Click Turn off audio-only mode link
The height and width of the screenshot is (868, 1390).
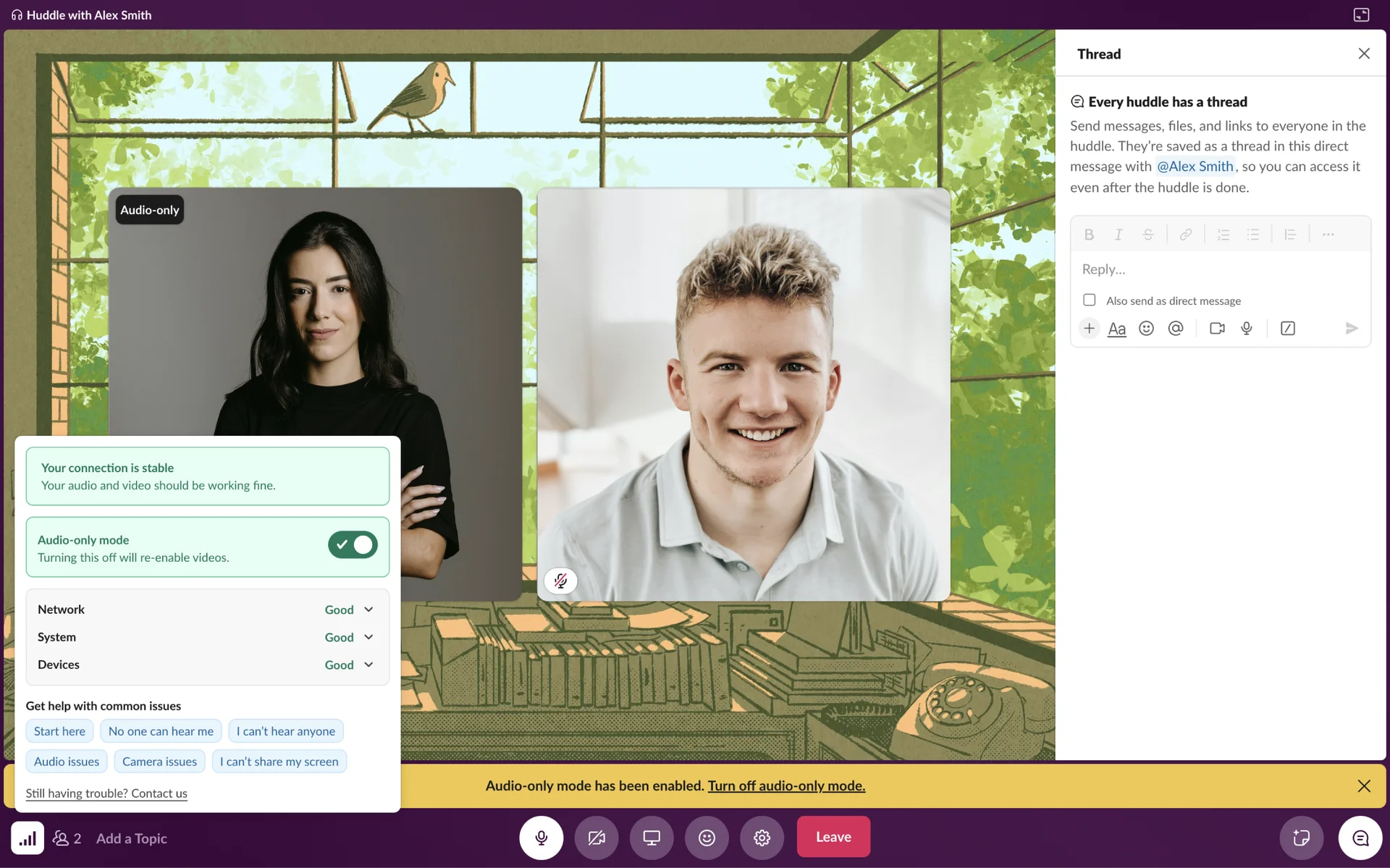(x=786, y=785)
